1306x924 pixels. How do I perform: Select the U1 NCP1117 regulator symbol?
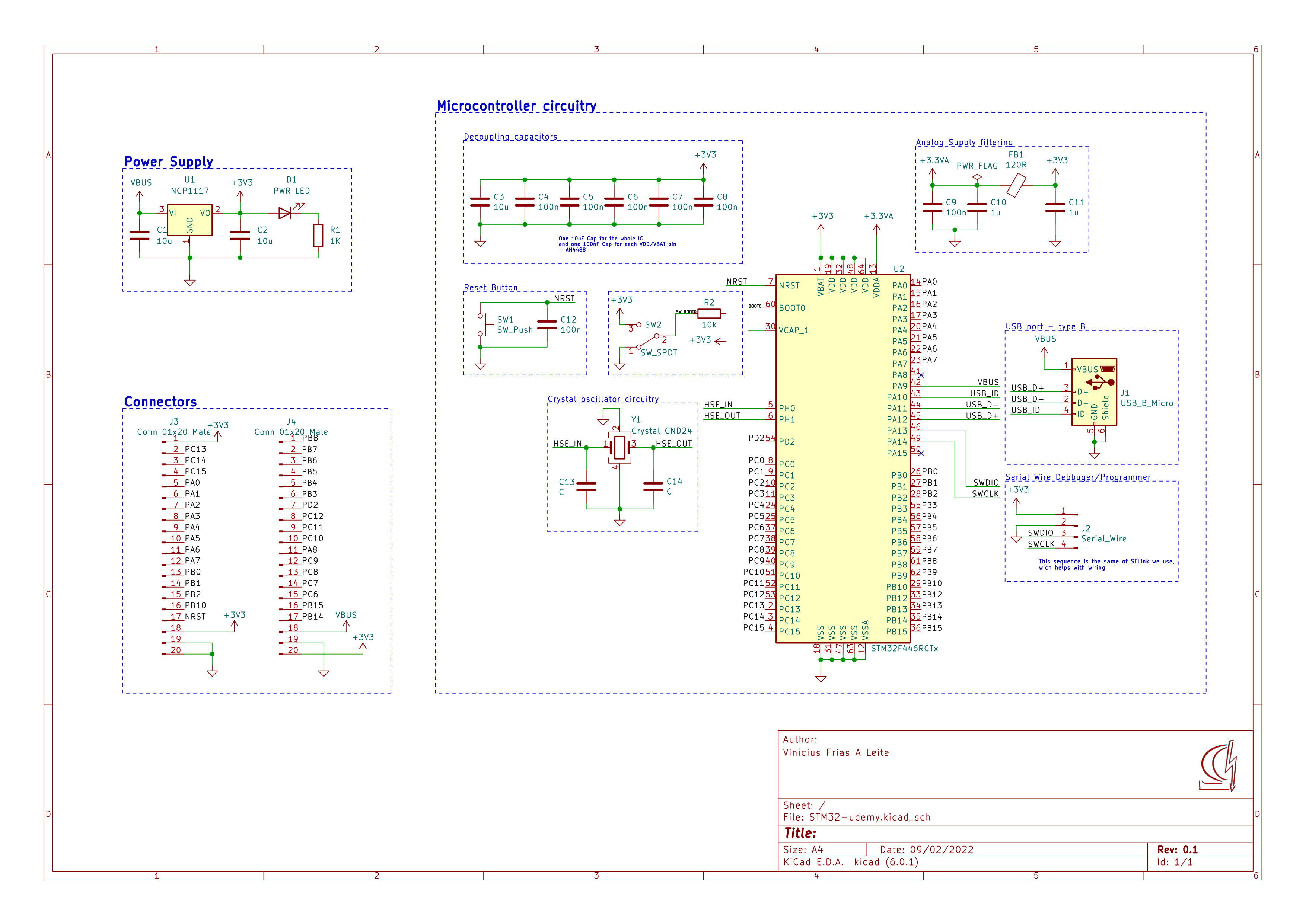[189, 220]
